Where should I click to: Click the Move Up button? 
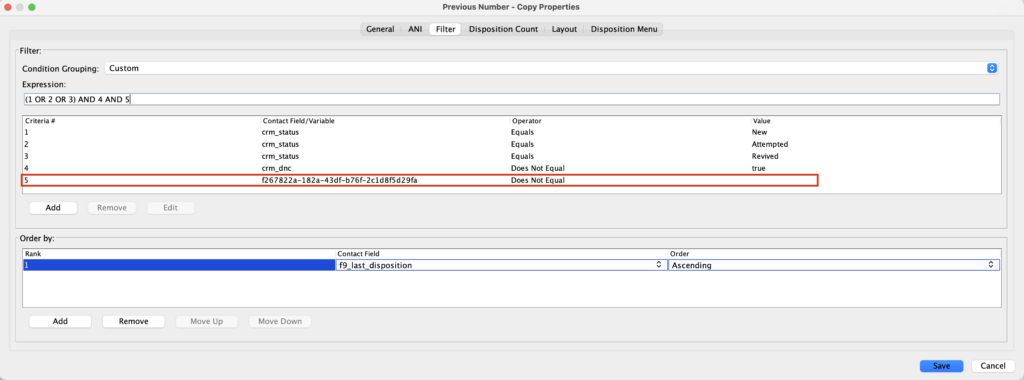point(206,321)
